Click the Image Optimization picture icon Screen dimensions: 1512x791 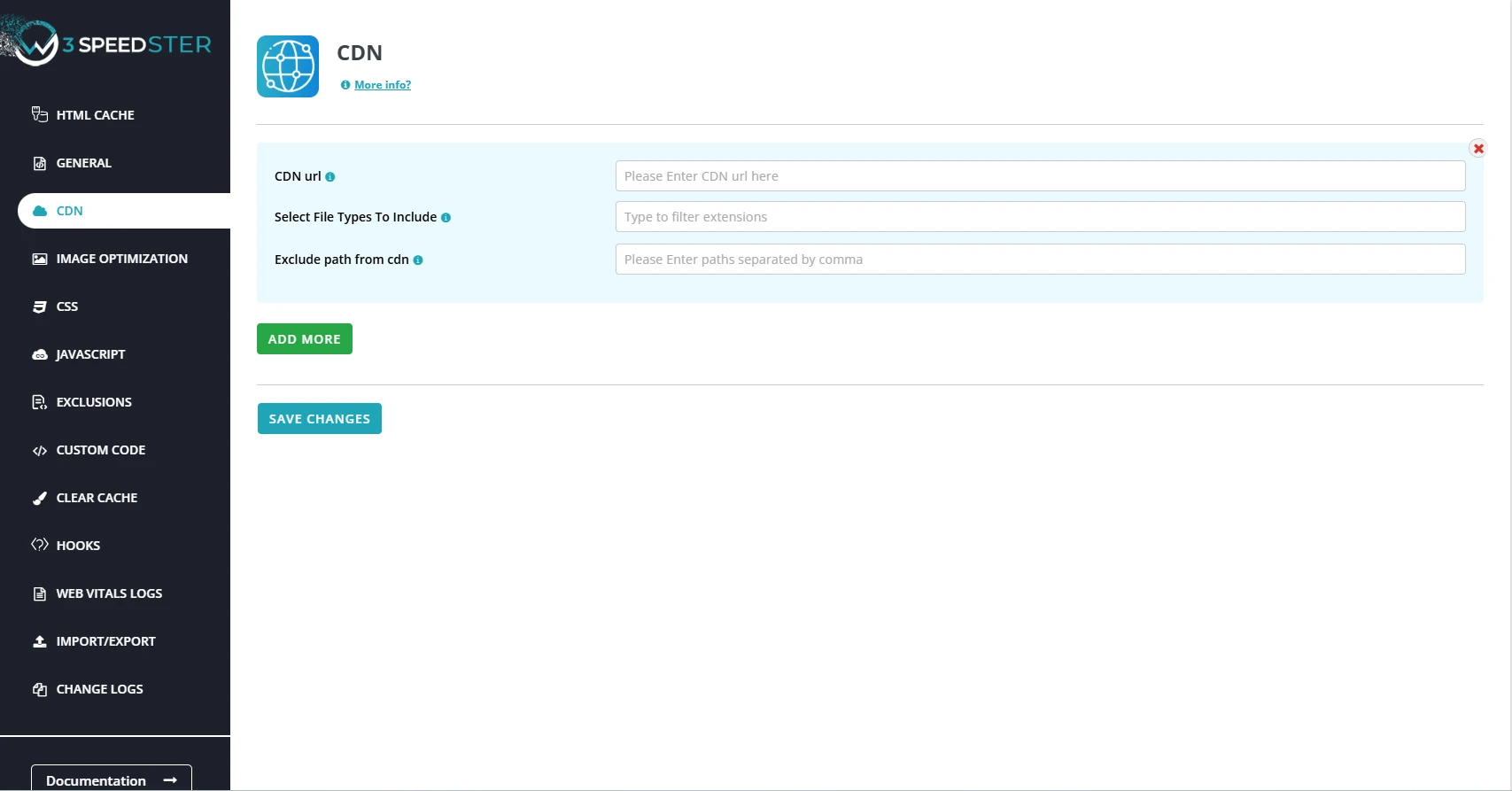pyautogui.click(x=40, y=259)
